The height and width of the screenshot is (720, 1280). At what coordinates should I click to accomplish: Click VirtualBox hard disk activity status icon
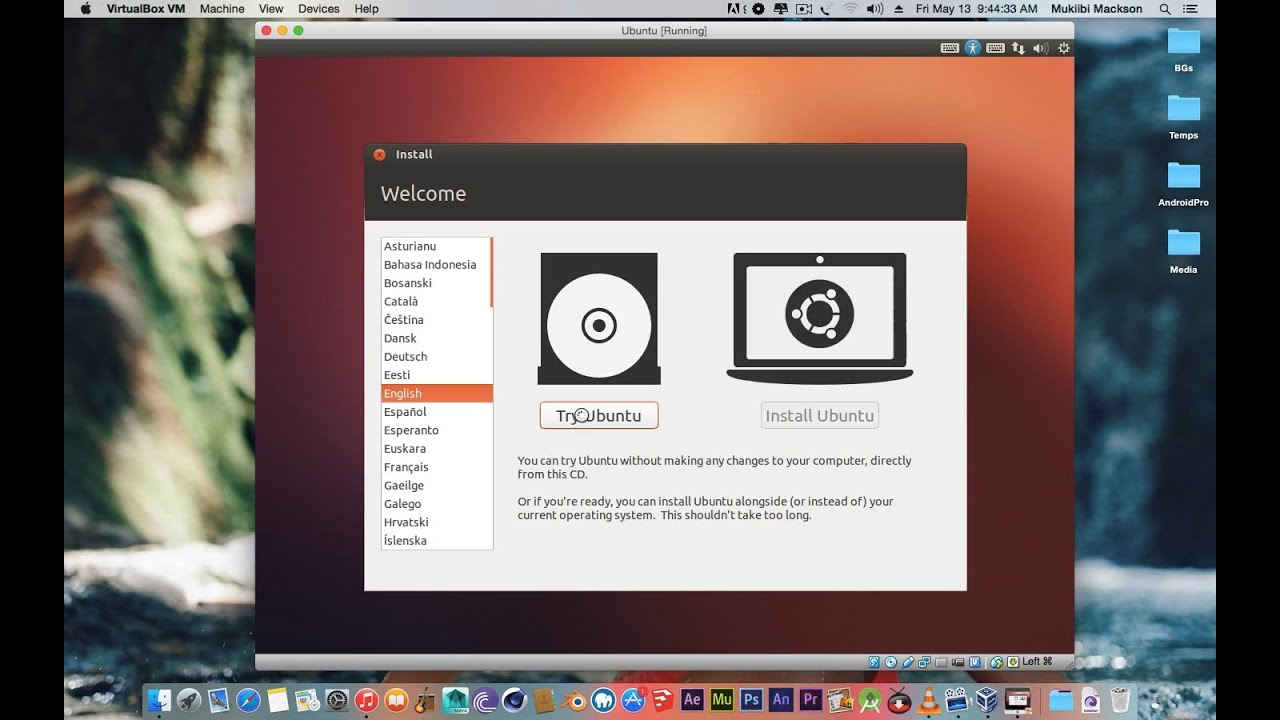pos(874,662)
